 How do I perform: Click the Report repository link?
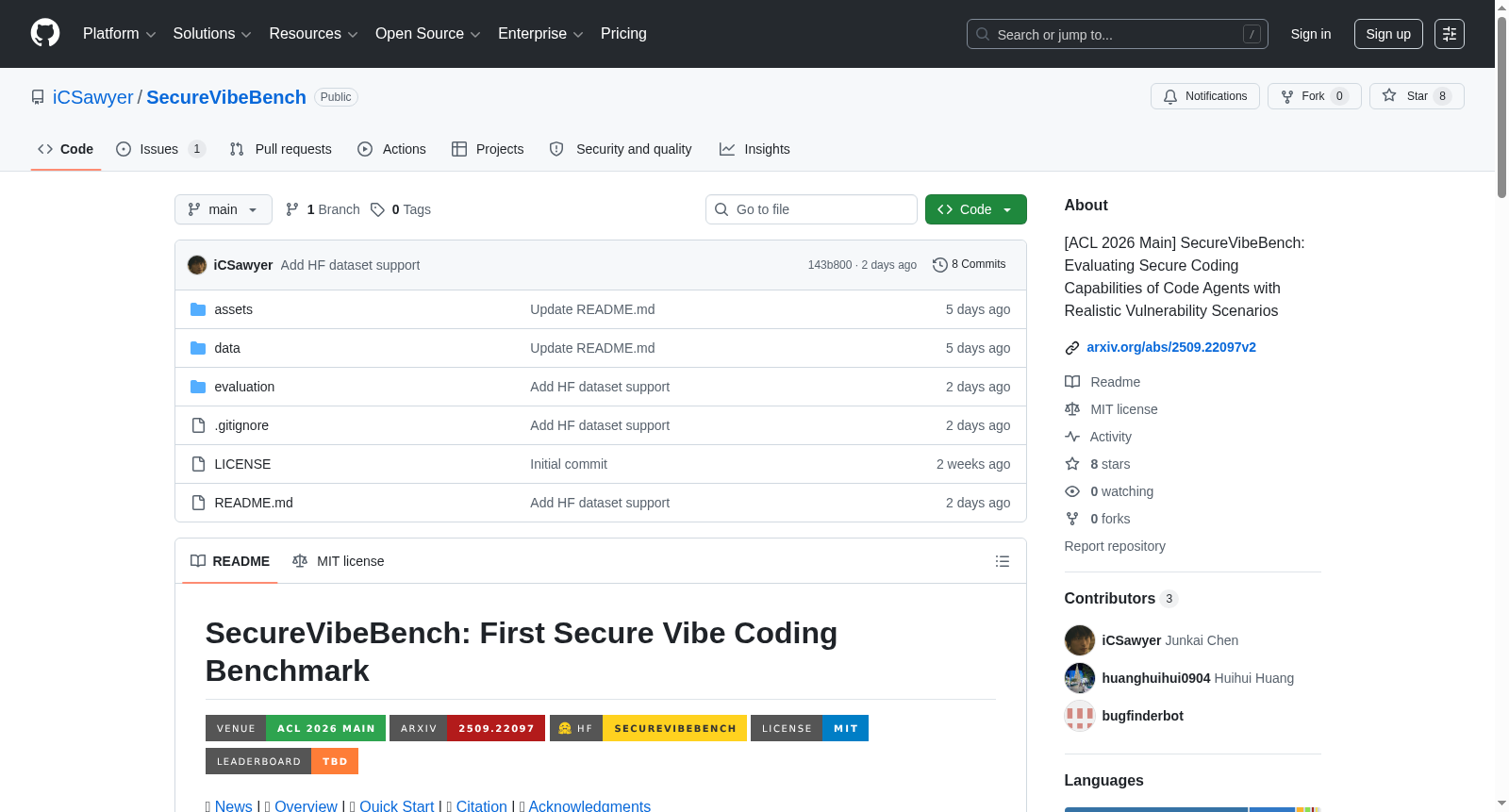click(x=1115, y=546)
